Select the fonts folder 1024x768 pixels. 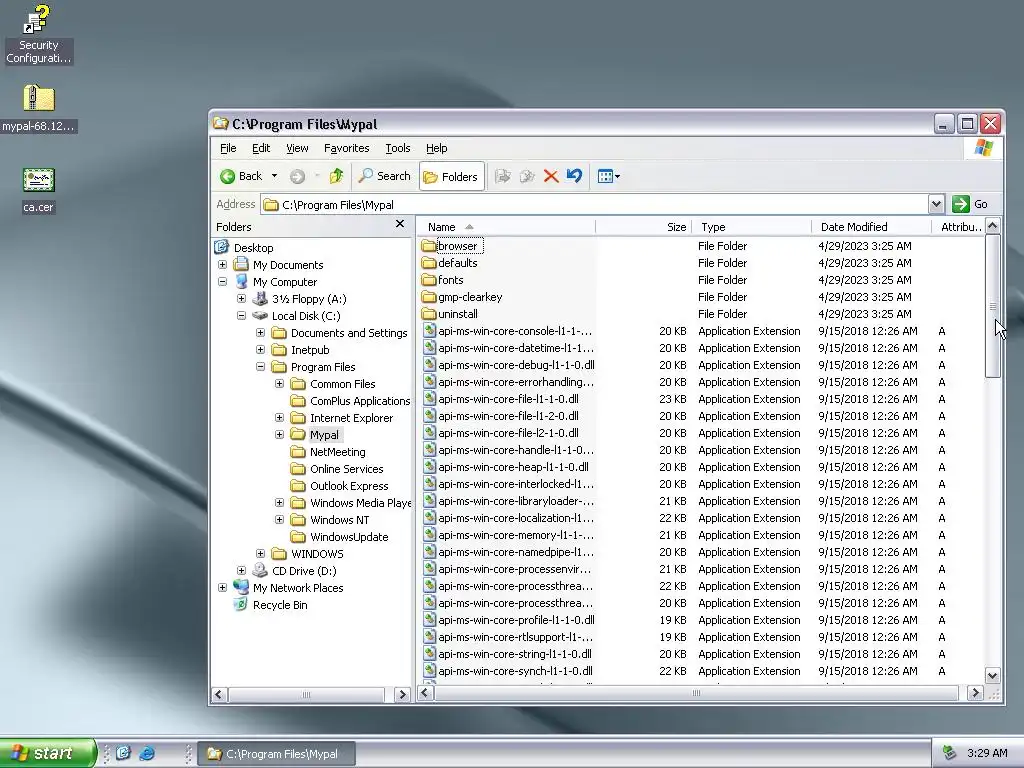pos(451,280)
